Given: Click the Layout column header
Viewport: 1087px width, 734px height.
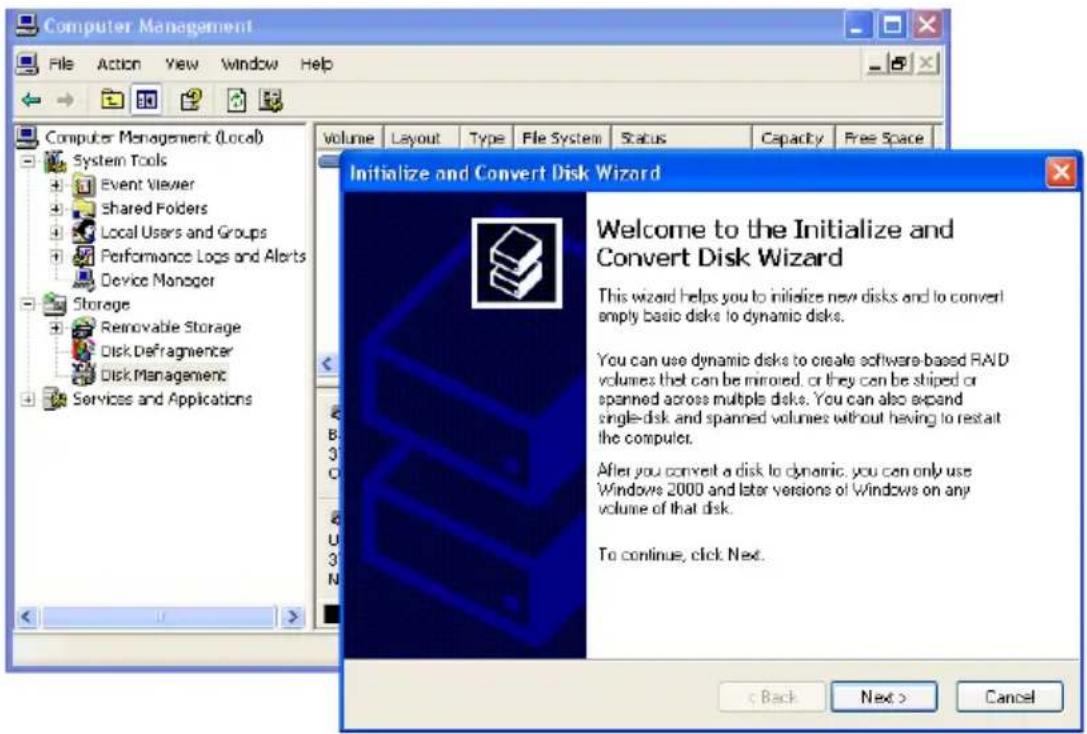Looking at the screenshot, I should pyautogui.click(x=420, y=138).
